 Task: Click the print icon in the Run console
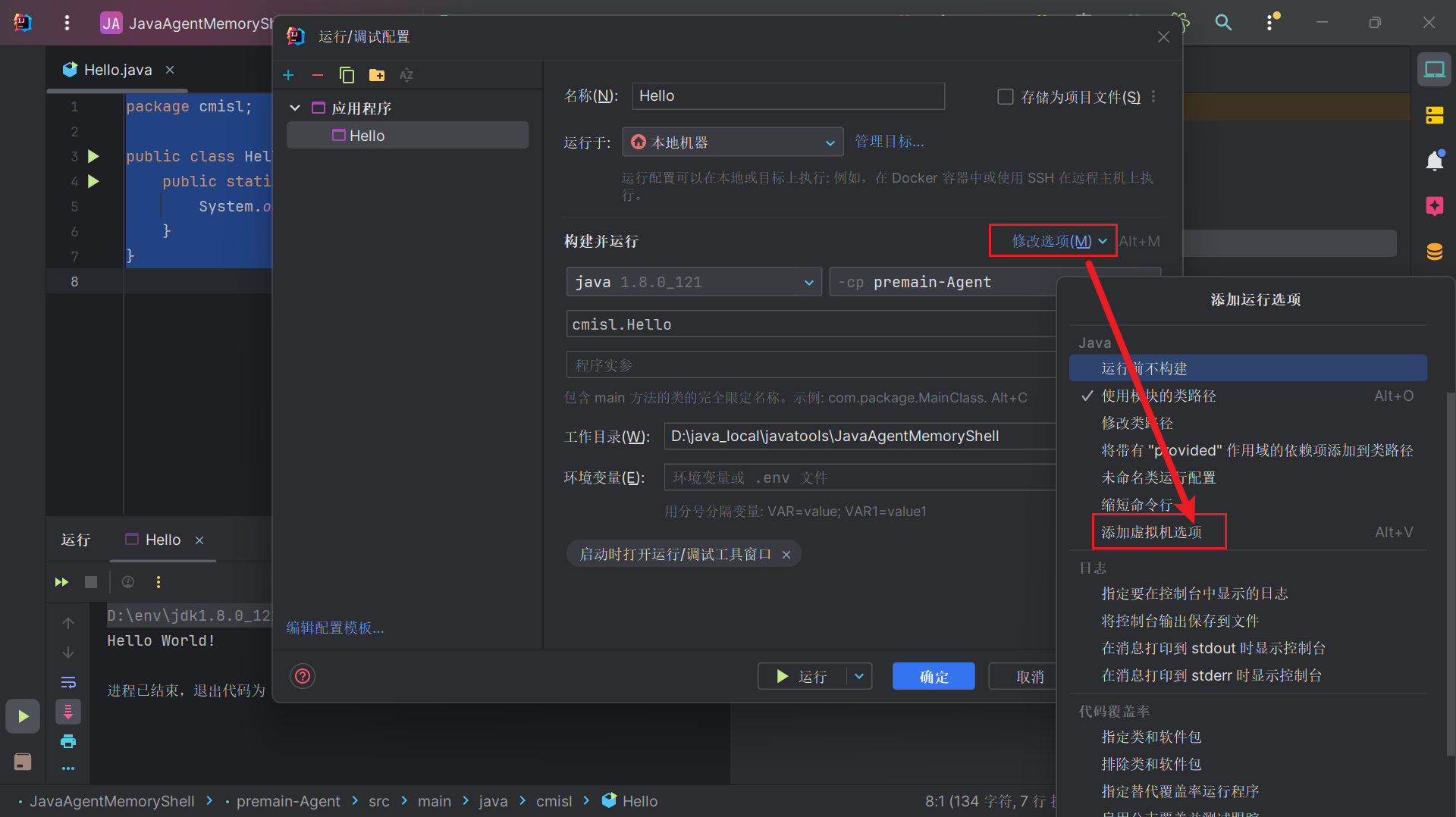click(68, 741)
